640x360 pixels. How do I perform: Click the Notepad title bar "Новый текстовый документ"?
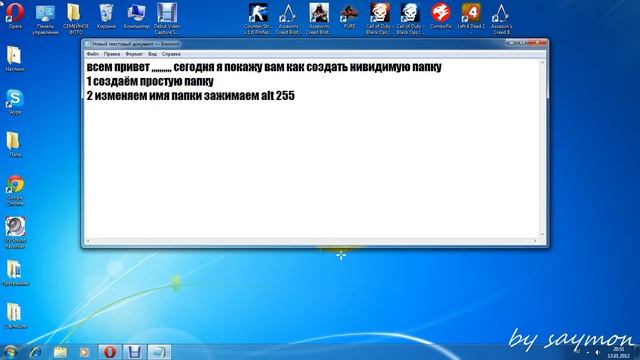click(x=135, y=44)
